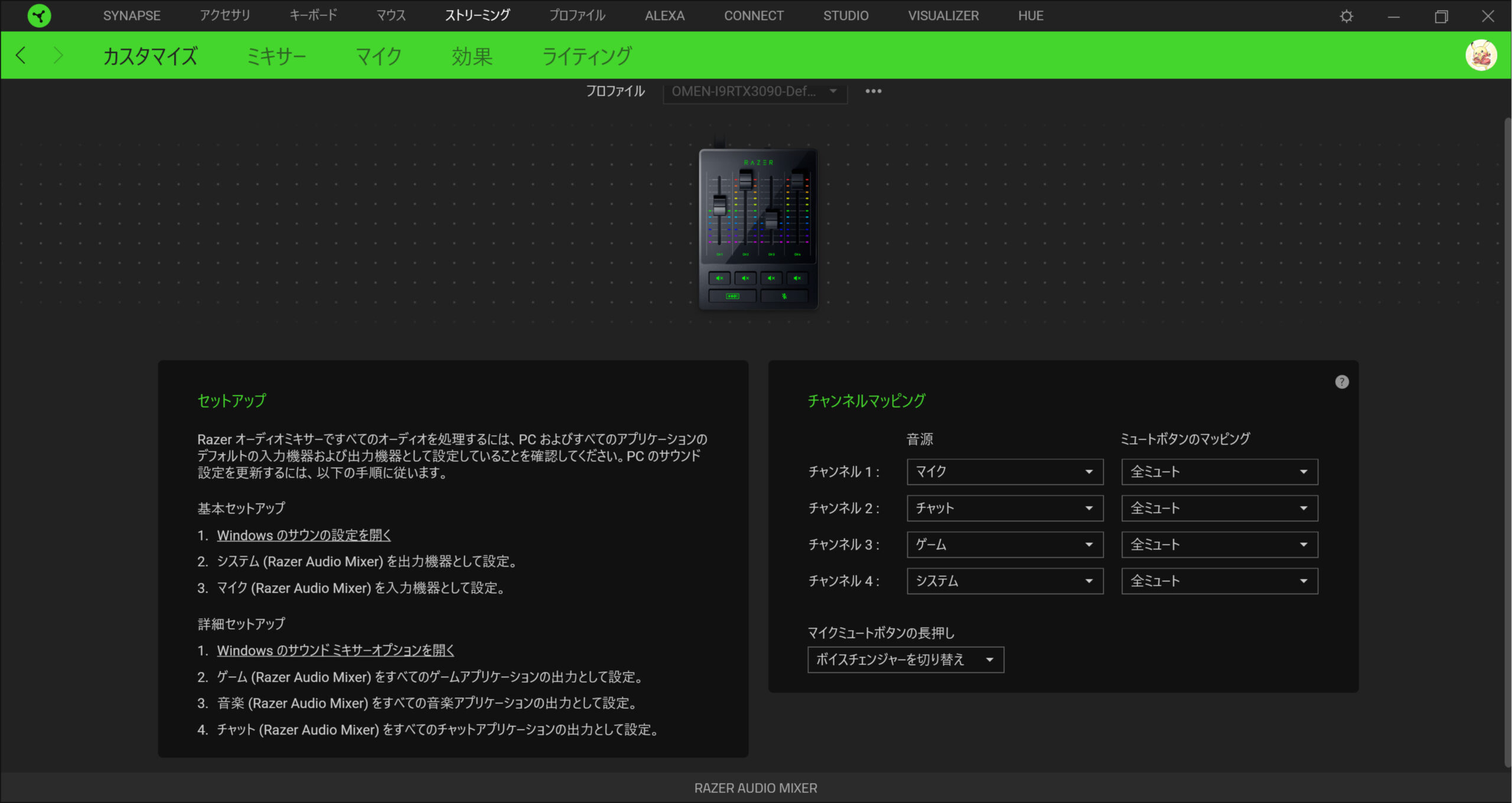Open the VISUALIZER top tab

943,16
